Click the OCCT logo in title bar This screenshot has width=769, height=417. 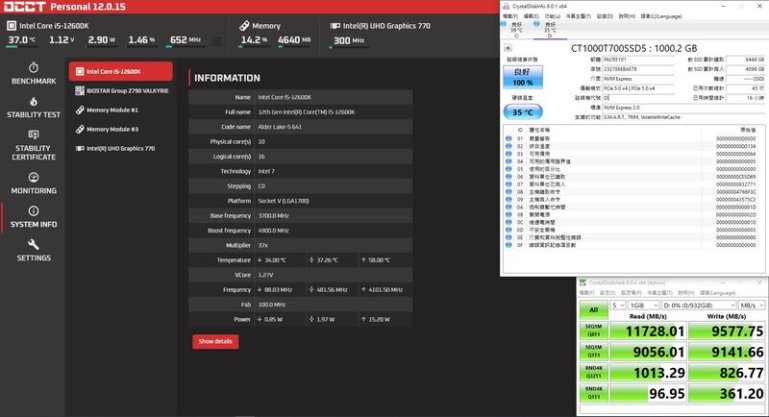coord(24,7)
